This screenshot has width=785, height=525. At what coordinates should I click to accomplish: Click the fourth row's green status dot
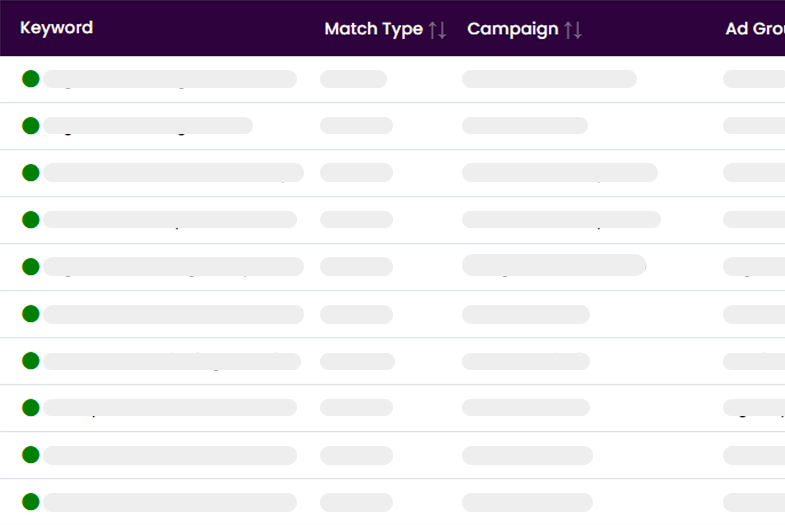(31, 220)
